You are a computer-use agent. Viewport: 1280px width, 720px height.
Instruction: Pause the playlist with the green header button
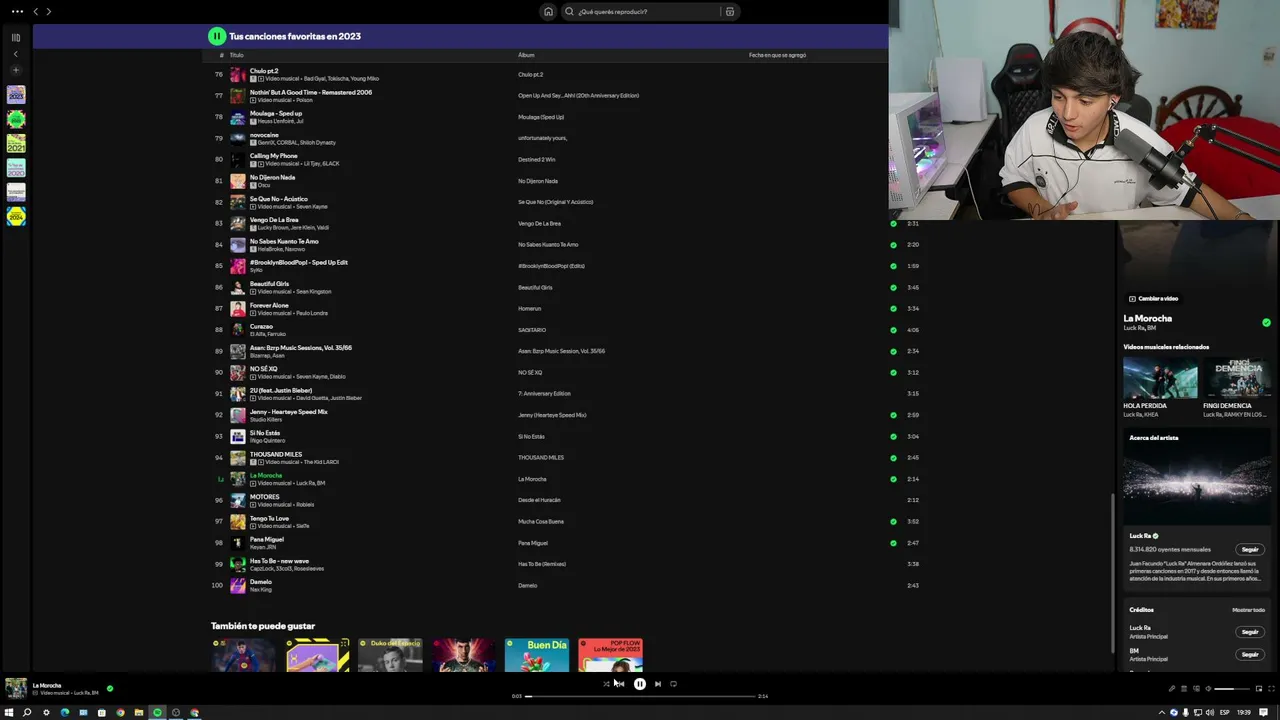click(x=217, y=36)
